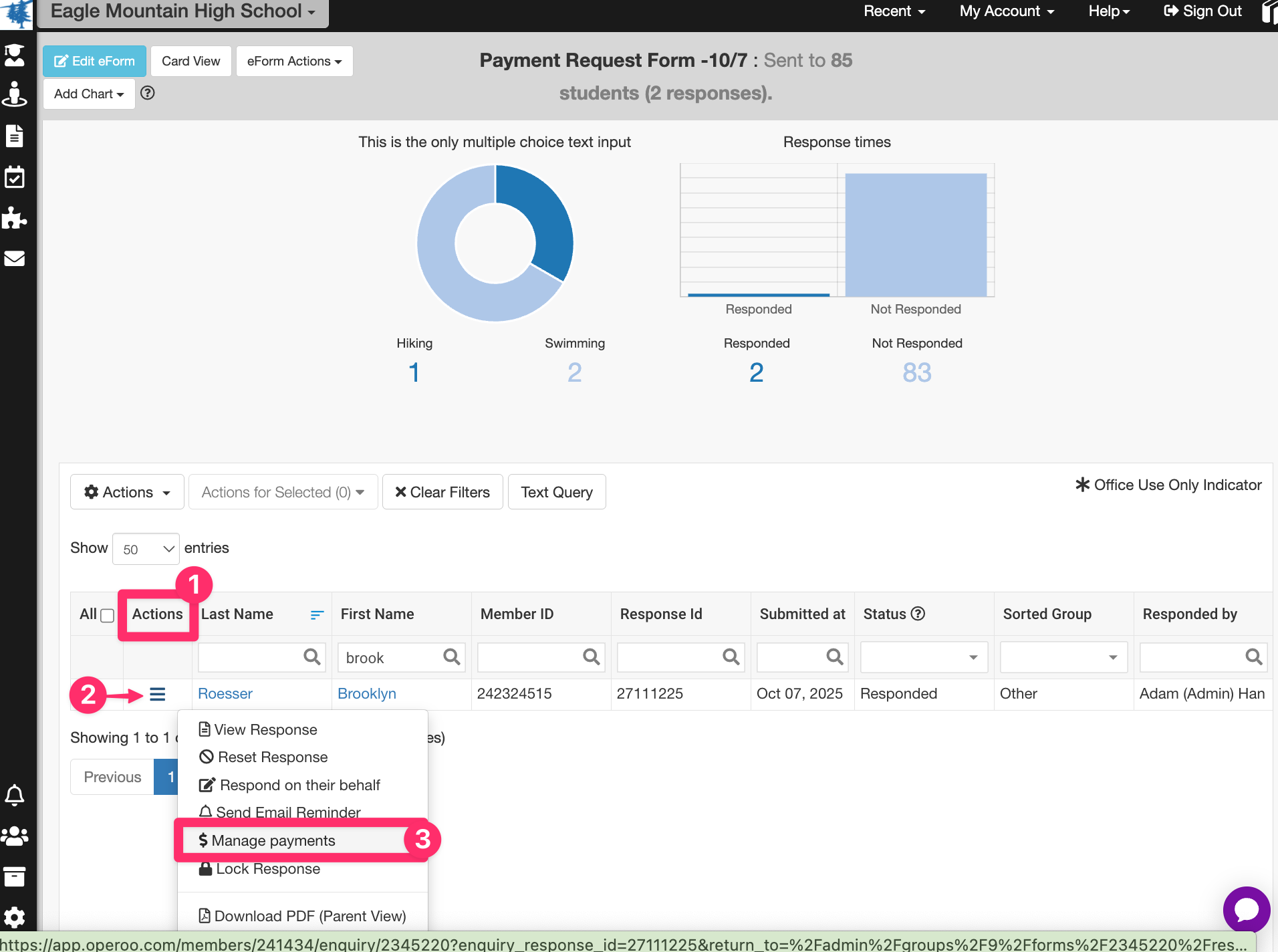Click the Not Responded bar in chart
The image size is (1278, 952).
[x=916, y=235]
